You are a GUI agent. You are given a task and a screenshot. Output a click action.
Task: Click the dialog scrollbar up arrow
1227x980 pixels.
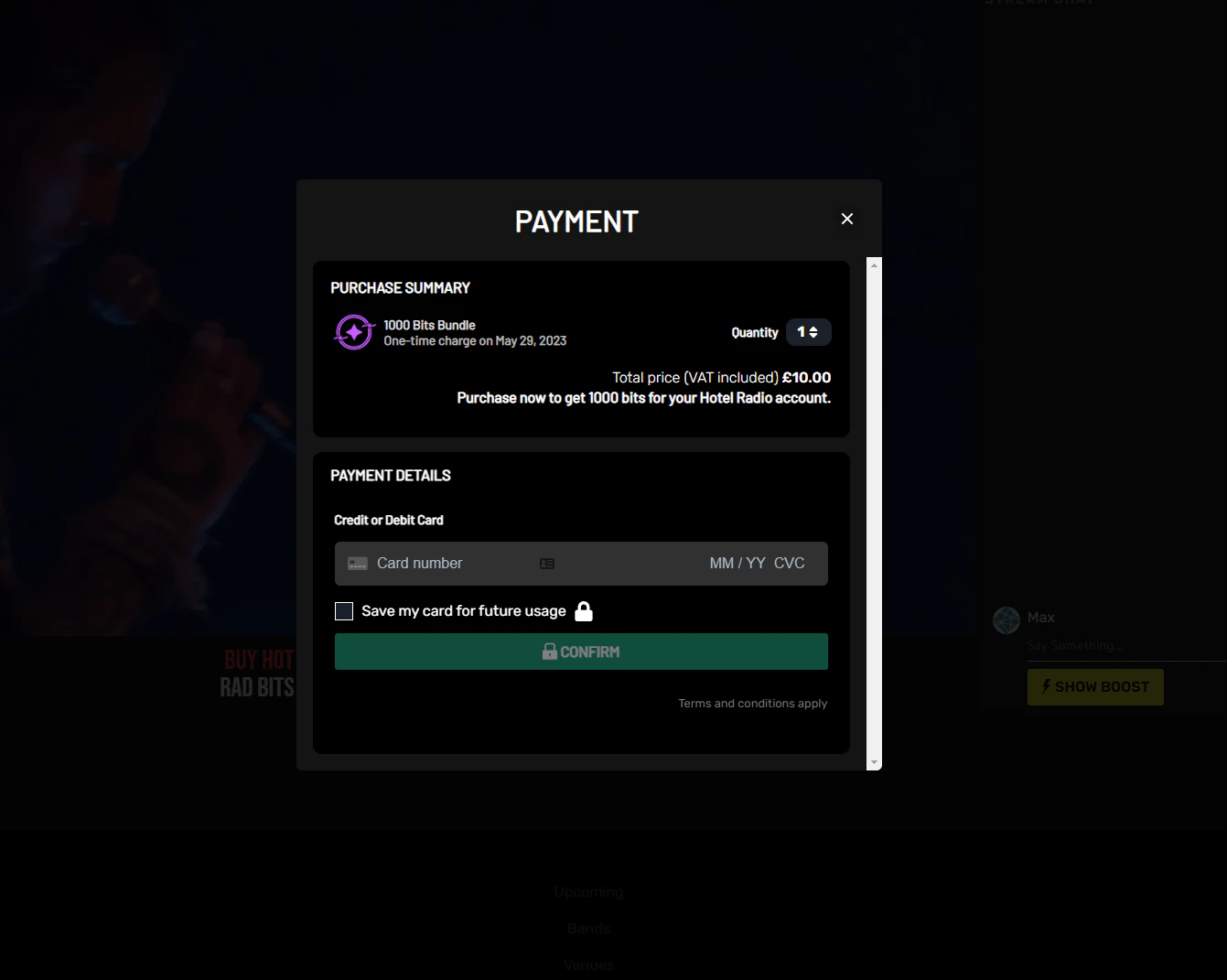[874, 265]
